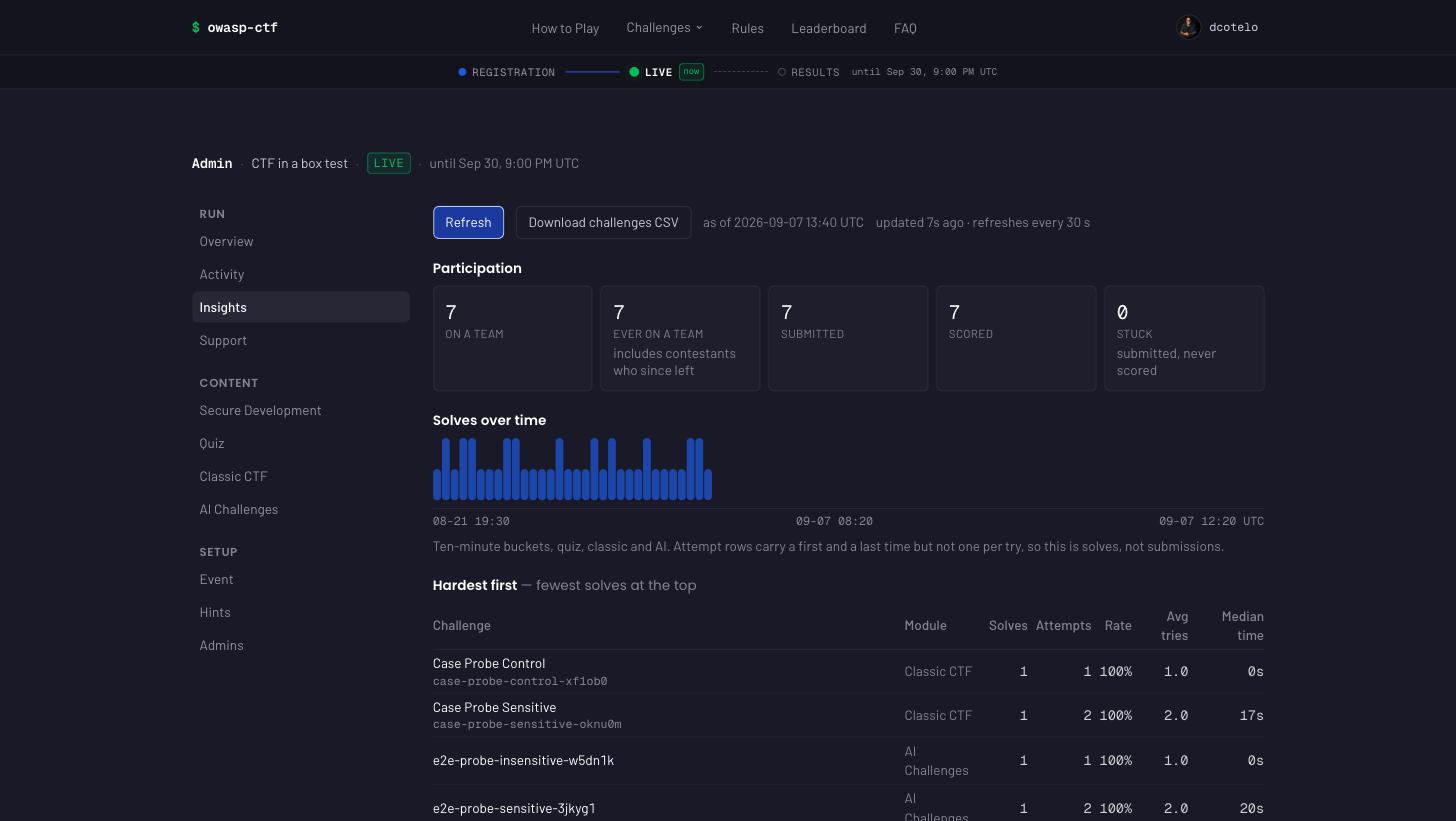Screen dimensions: 1456x821
Task: Click the Median time column header
Action: 1242,626
